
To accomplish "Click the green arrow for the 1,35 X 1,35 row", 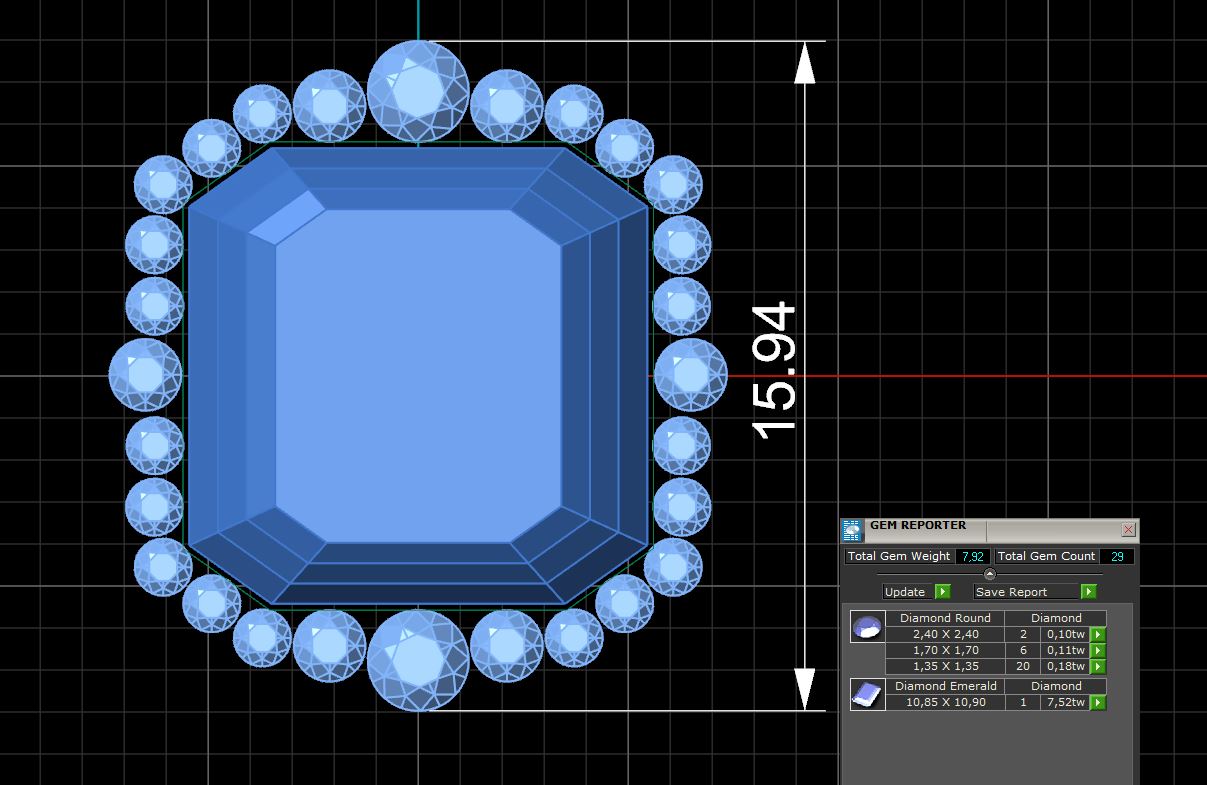I will (1097, 666).
